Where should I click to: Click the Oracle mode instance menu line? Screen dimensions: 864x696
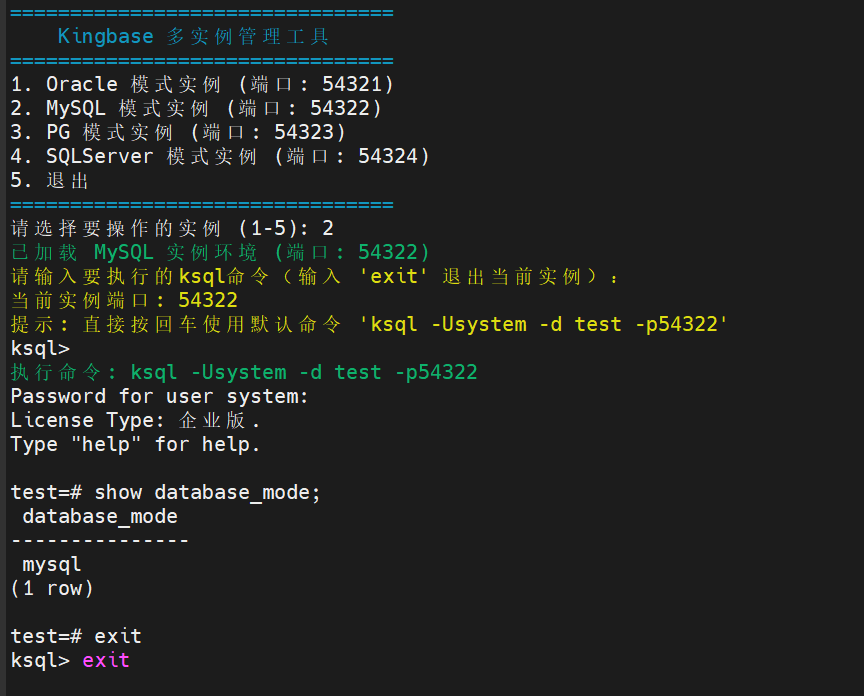pyautogui.click(x=202, y=85)
